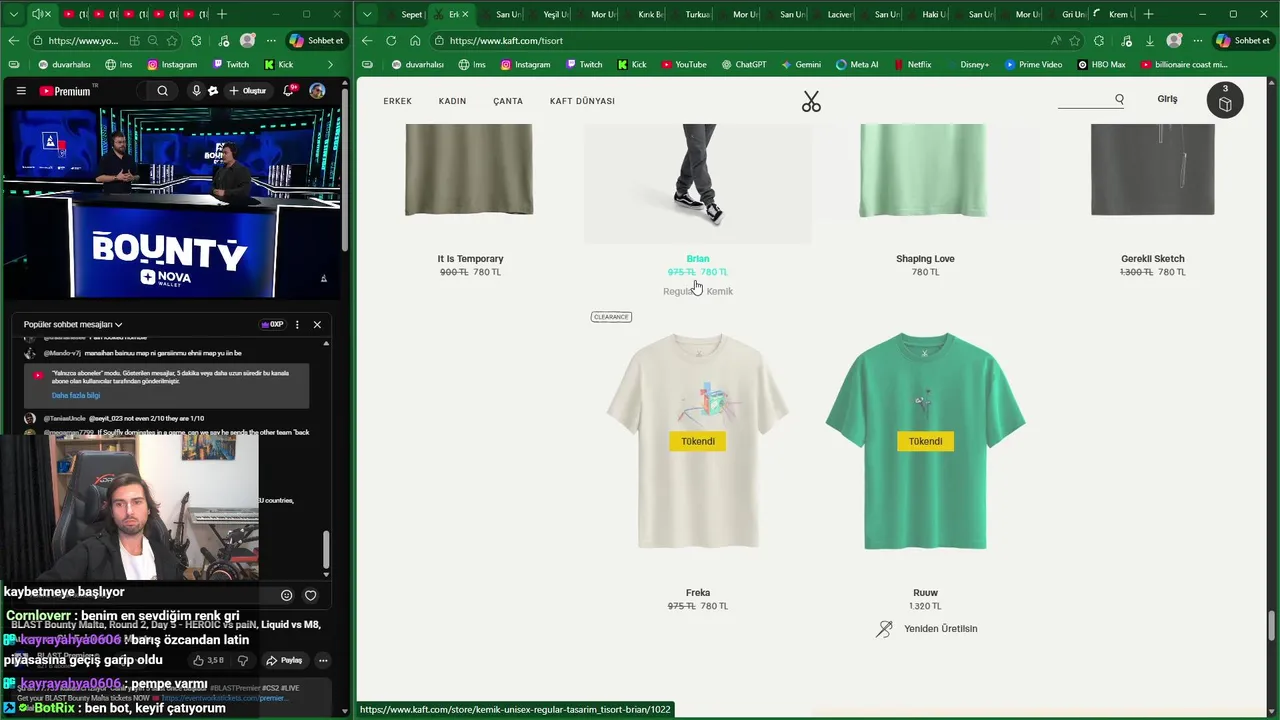The width and height of the screenshot is (1280, 720).
Task: Expand Popüler sohbet mesajları dropdown
Action: coord(73,325)
